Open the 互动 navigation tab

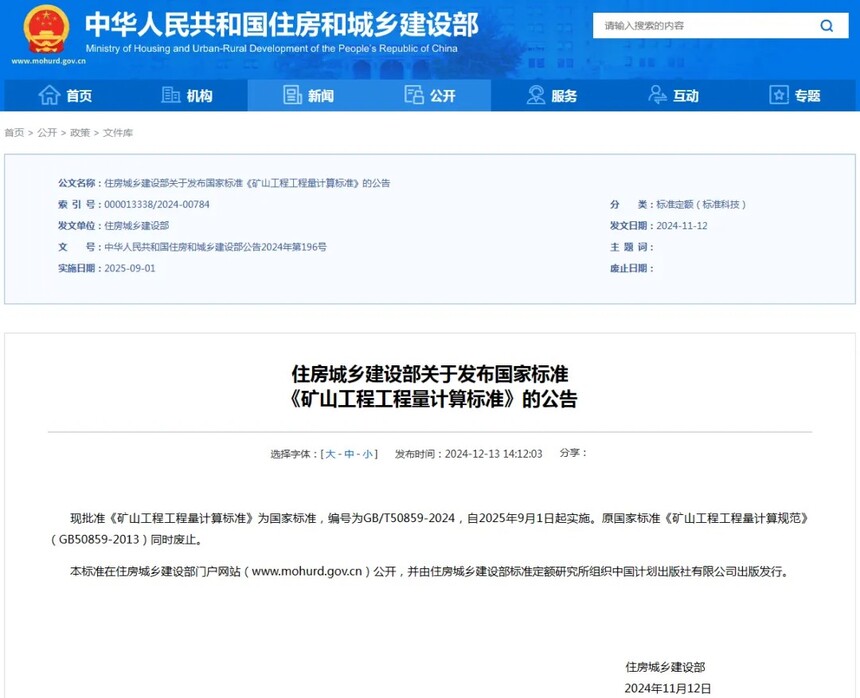tap(674, 95)
